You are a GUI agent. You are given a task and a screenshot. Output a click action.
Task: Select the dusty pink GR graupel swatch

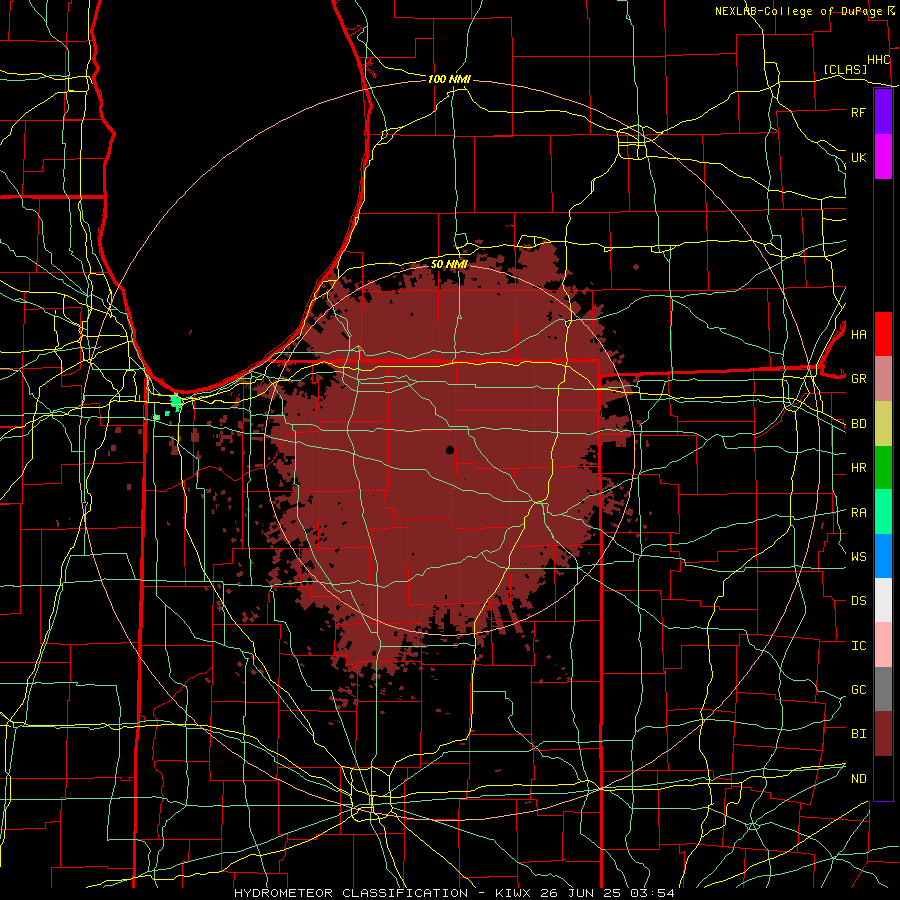pyautogui.click(x=883, y=379)
